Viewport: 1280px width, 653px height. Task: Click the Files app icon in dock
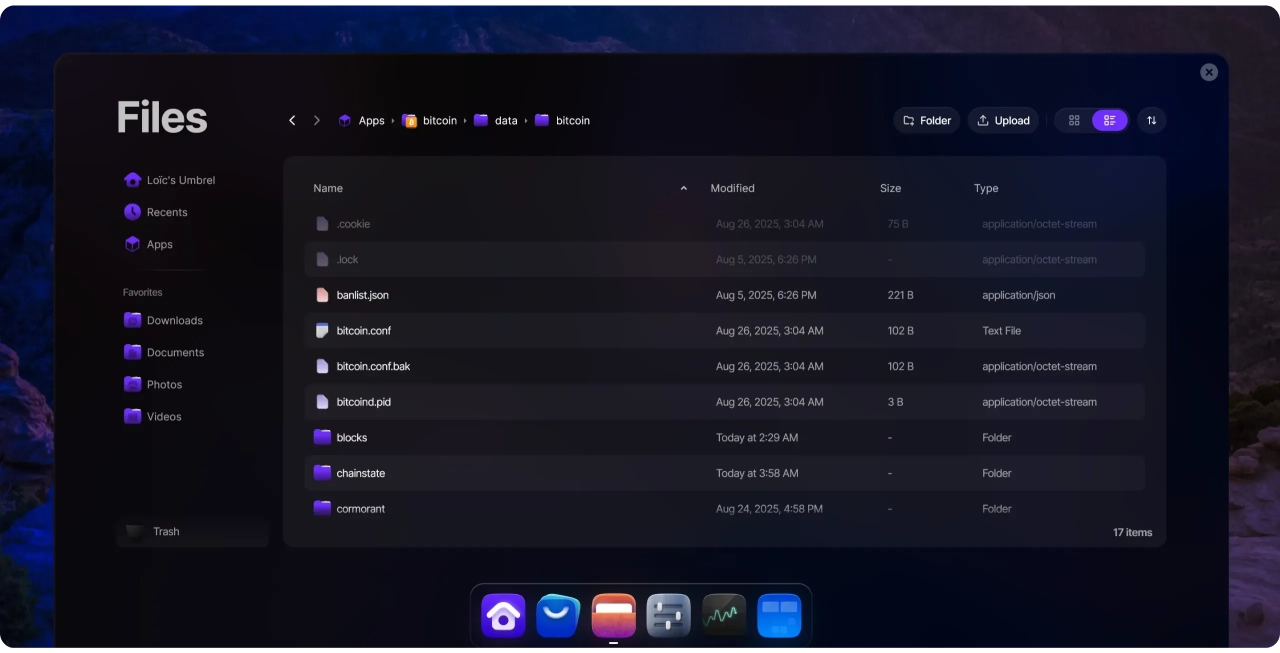pyautogui.click(x=613, y=616)
